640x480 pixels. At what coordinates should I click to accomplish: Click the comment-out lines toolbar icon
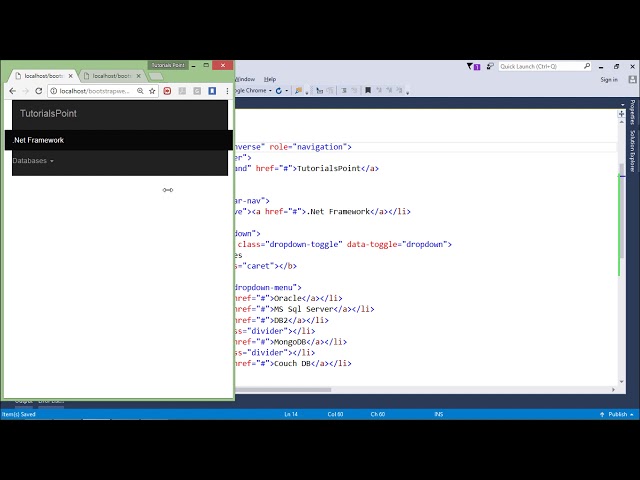click(x=344, y=91)
